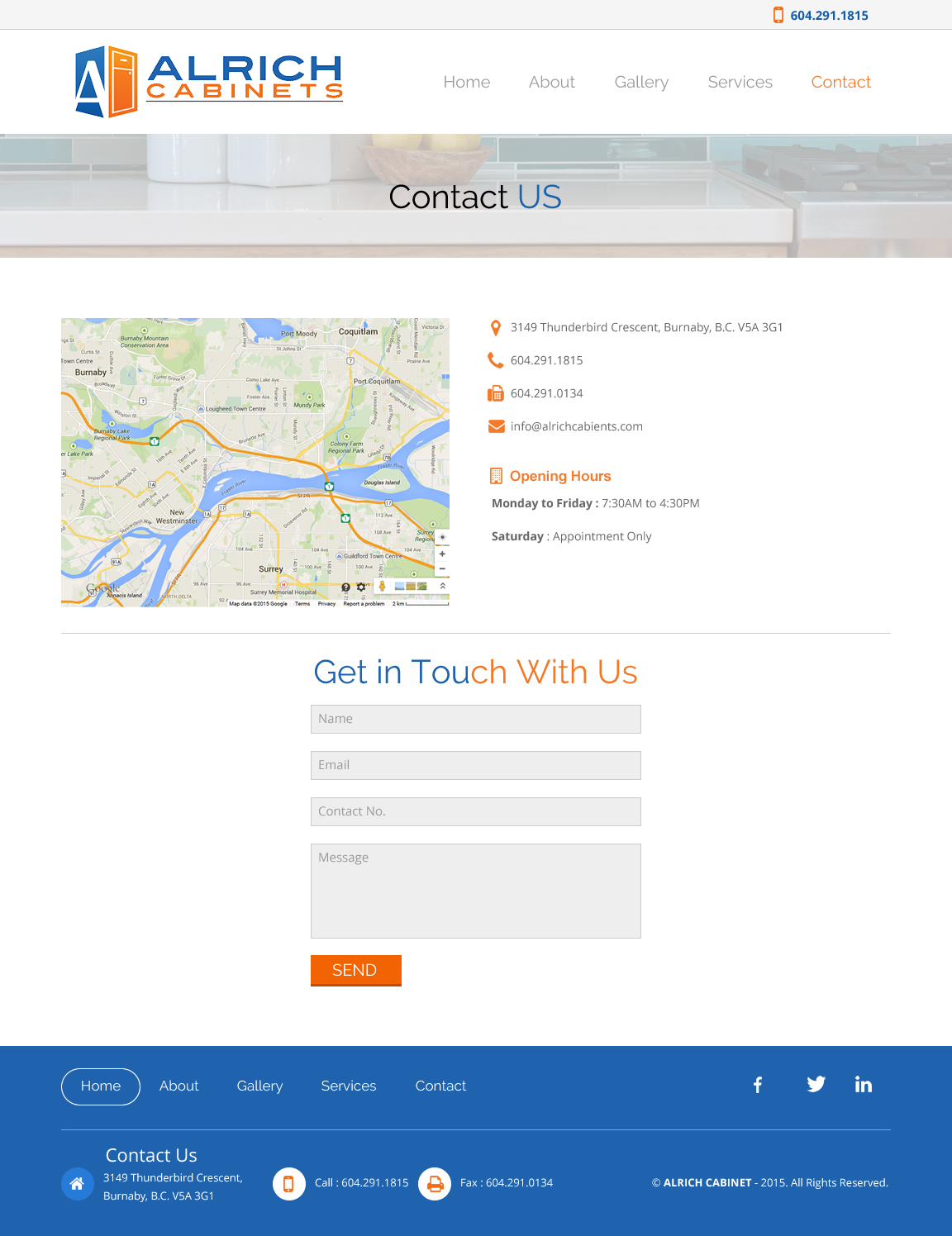
Task: Click the Name input field
Action: coord(475,719)
